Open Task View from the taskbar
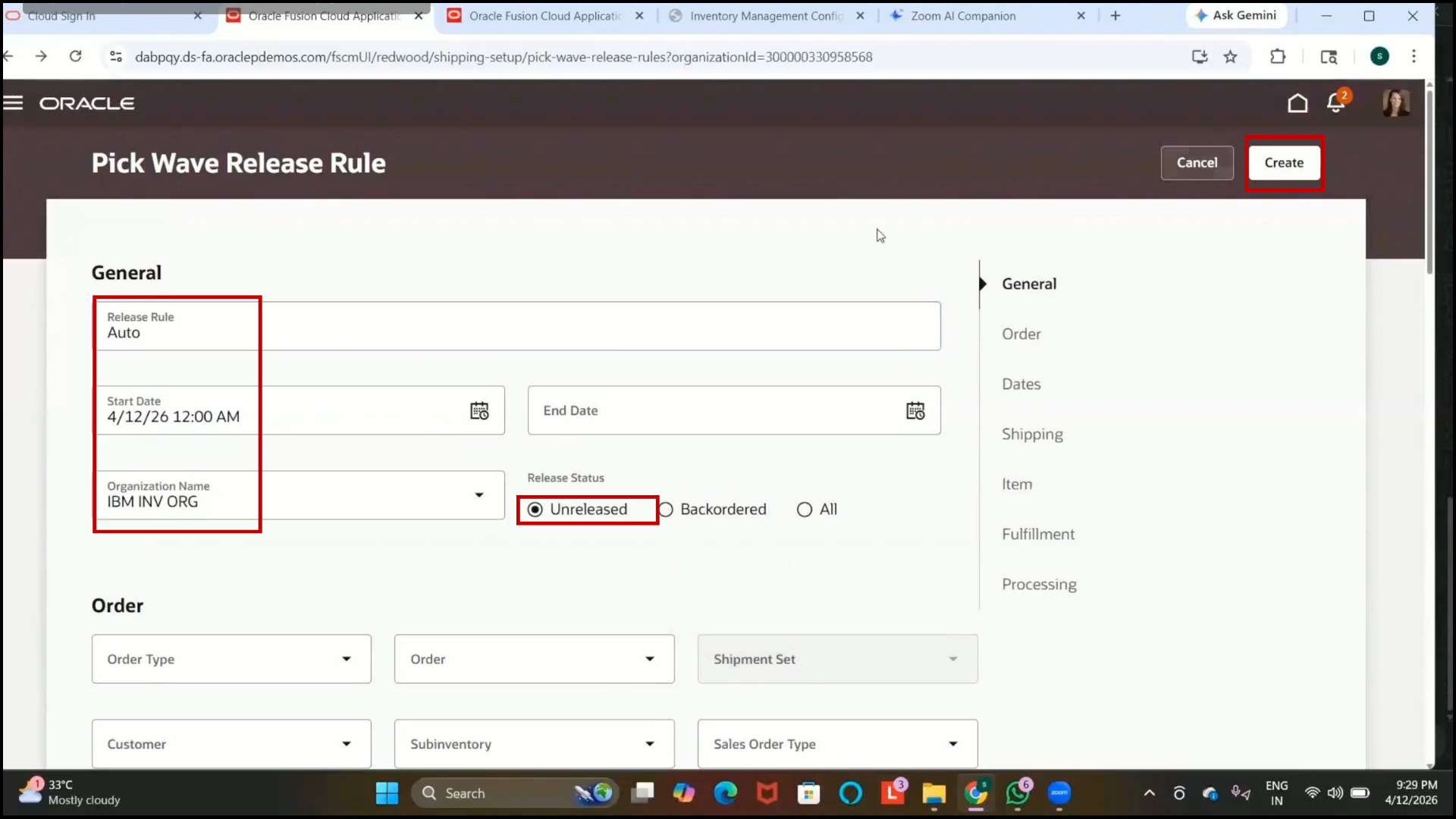This screenshot has width=1456, height=819. (643, 793)
